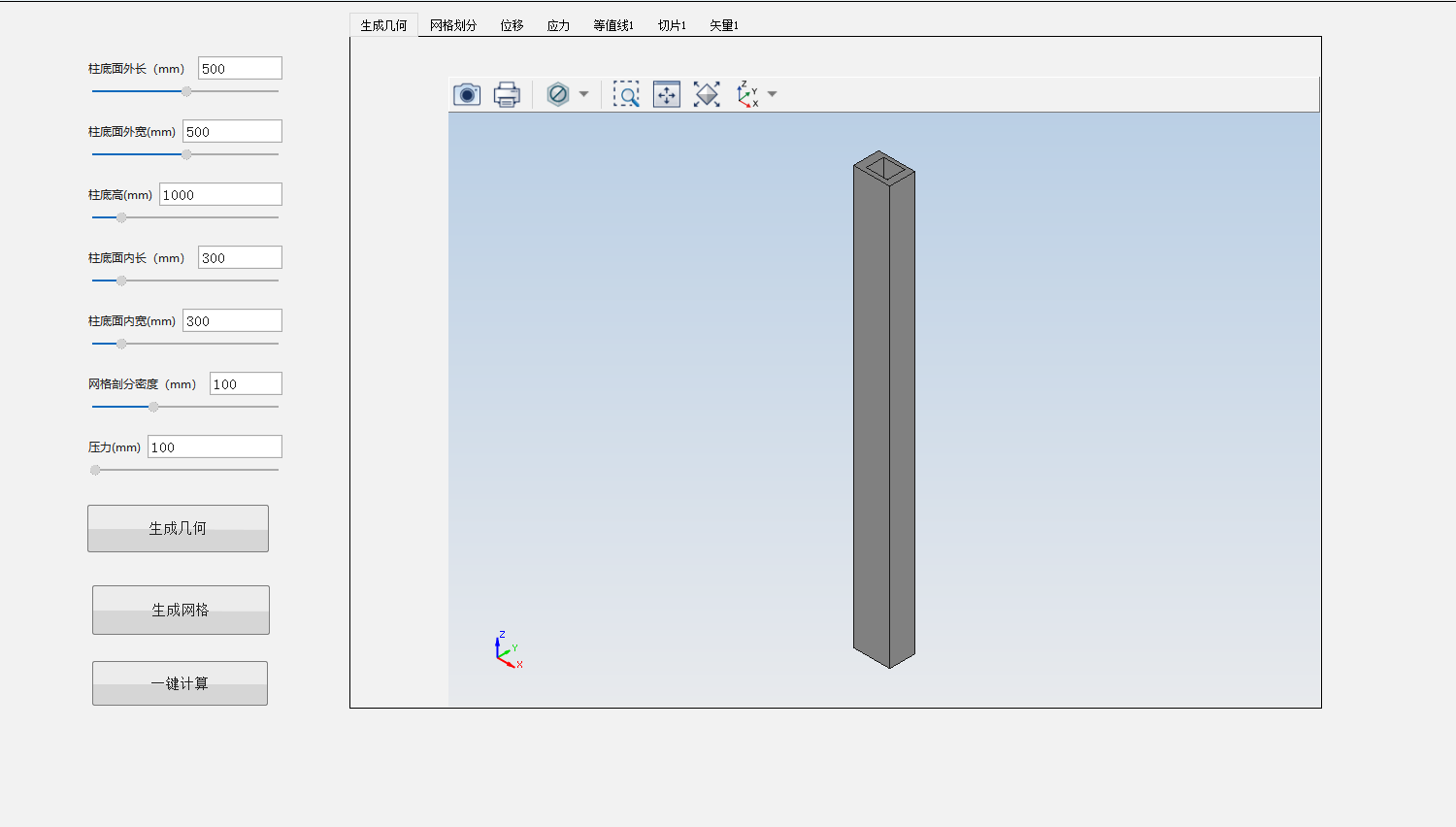Click the 柱底面外长 input field
Viewport: 1456px width, 827px height.
click(240, 68)
